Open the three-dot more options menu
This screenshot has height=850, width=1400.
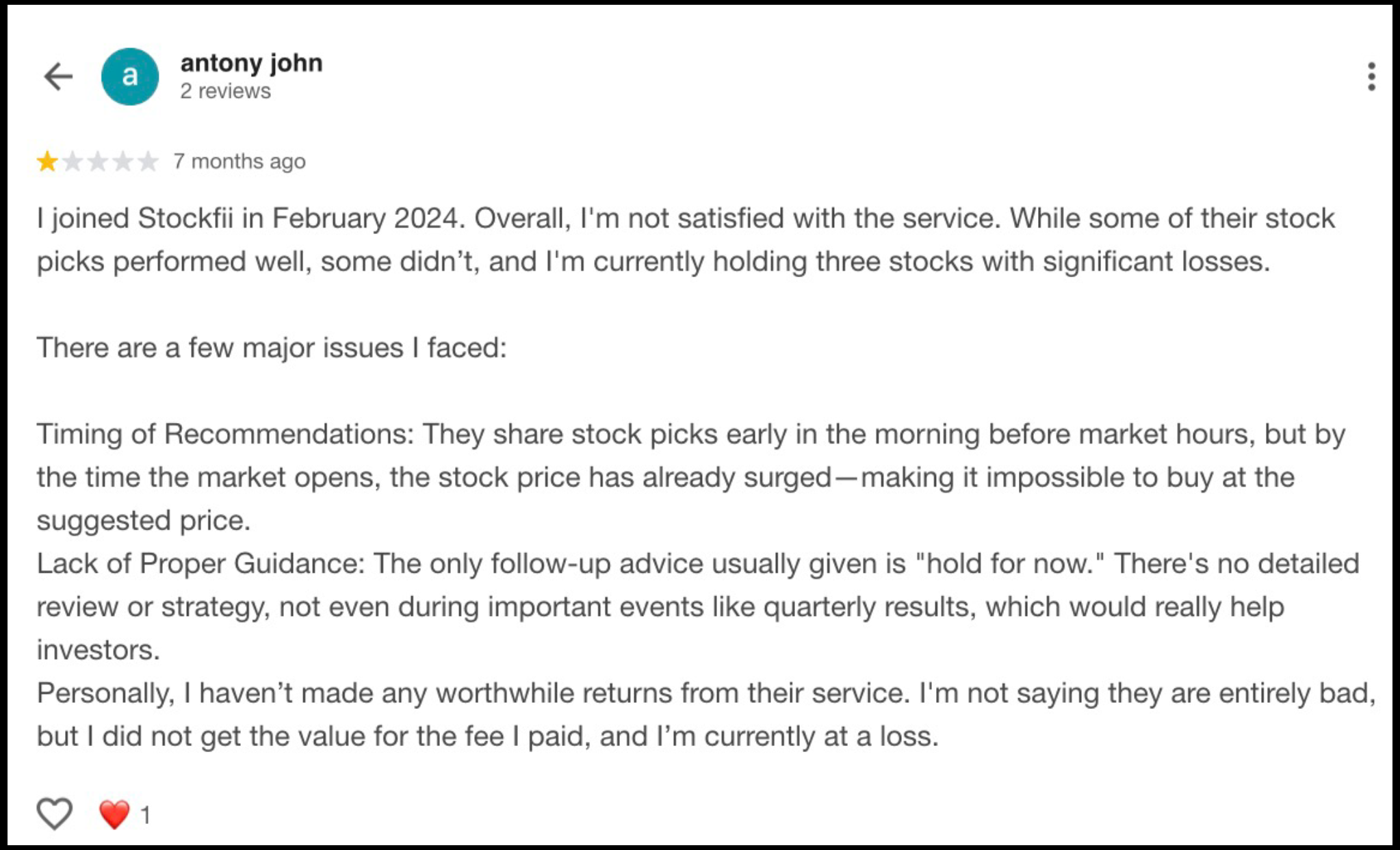coord(1371,77)
